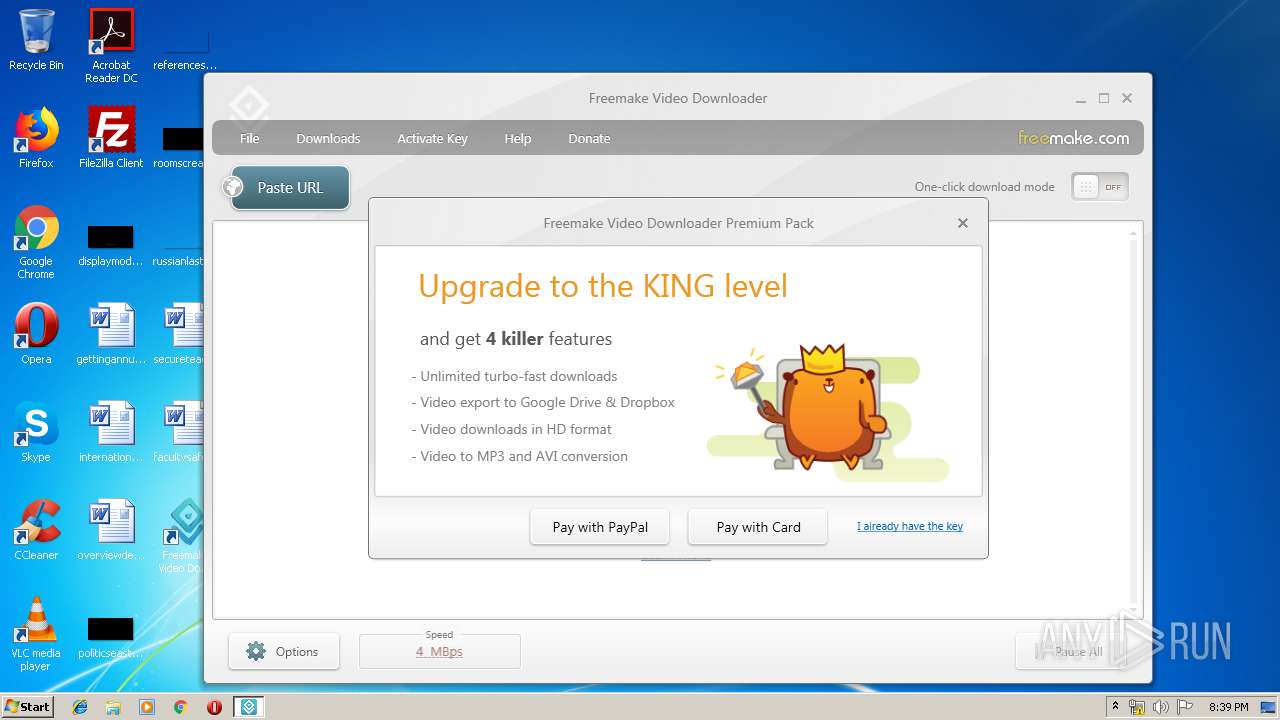The image size is (1280, 720).
Task: Launch Google Chrome desktop shortcut
Action: tap(36, 242)
